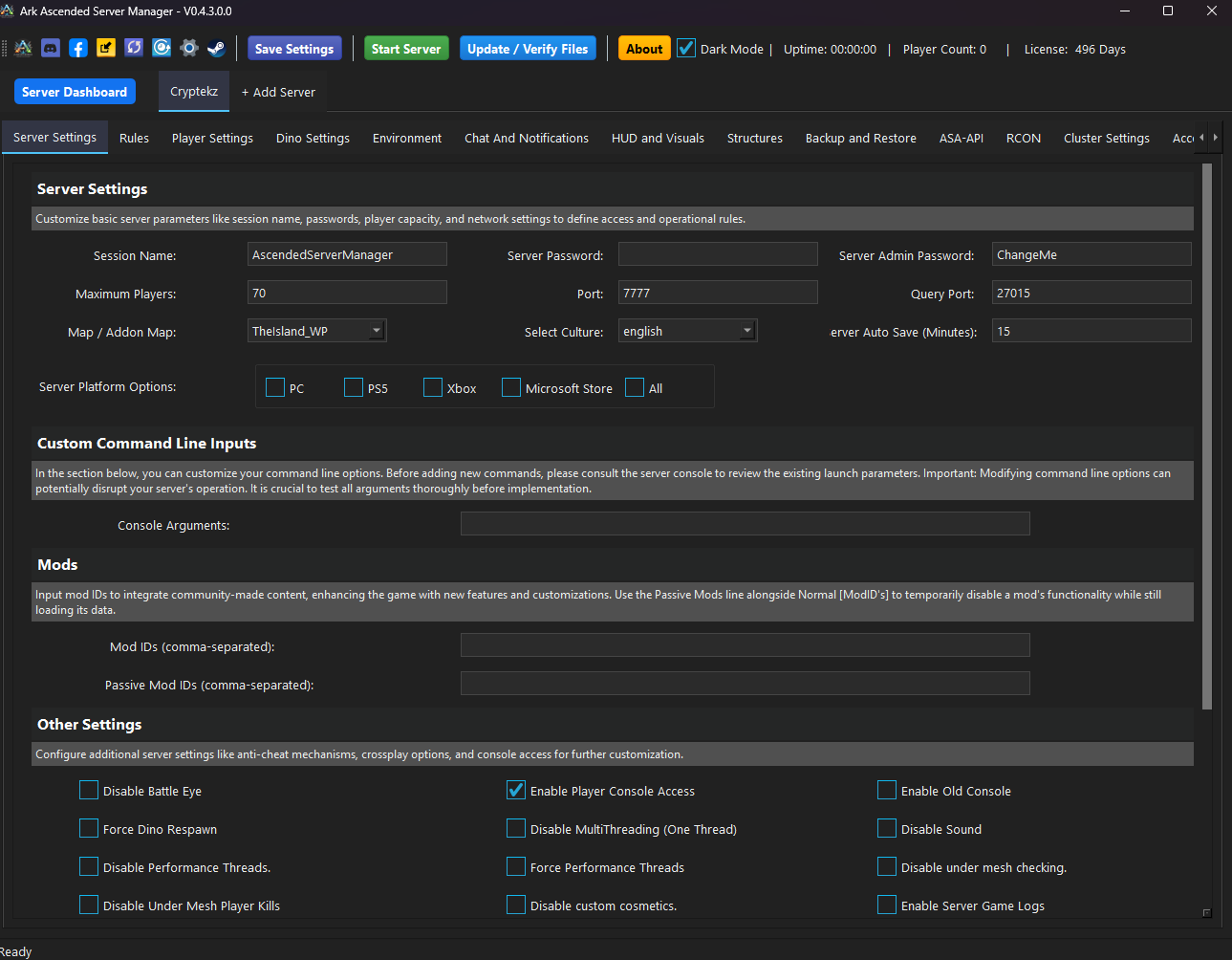Check Disable MultiThreading (One Thread)
This screenshot has height=960, width=1232.
[x=516, y=828]
